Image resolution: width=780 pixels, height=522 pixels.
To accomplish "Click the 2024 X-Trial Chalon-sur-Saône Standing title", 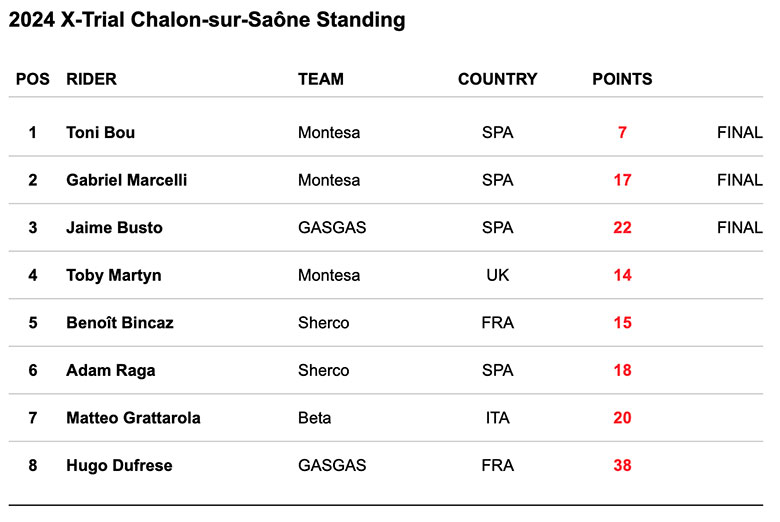I will point(207,20).
